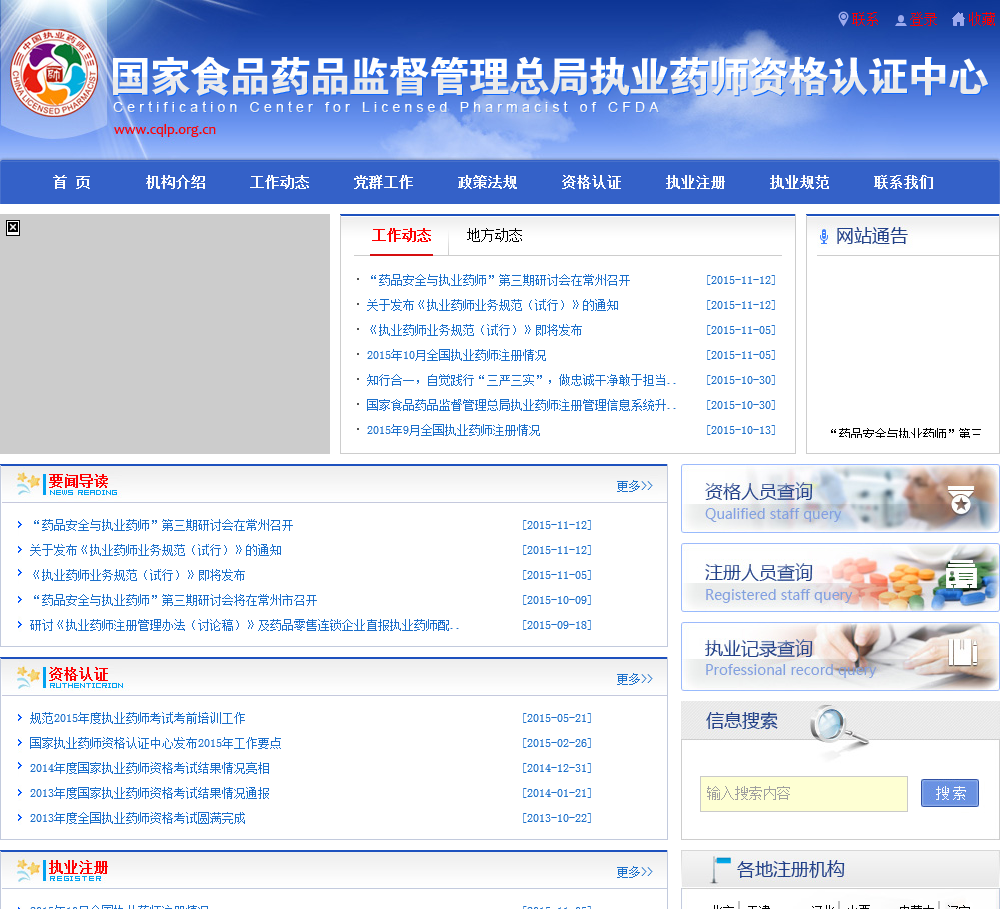The height and width of the screenshot is (909, 1000).
Task: Open 2013年度国家执业药师资格考试结果情况通报
Action: 149,794
